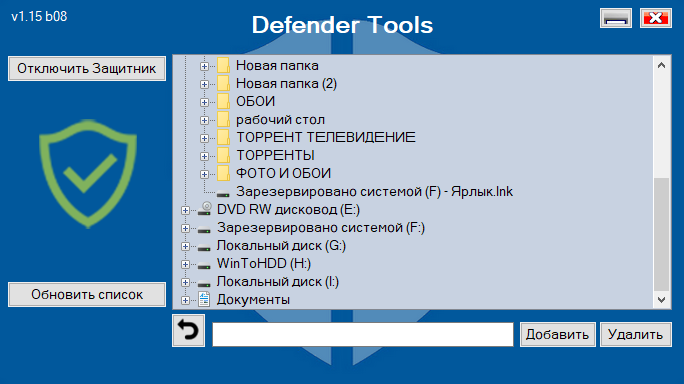This screenshot has width=684, height=384.
Task: Click the Удалить button
Action: (636, 335)
